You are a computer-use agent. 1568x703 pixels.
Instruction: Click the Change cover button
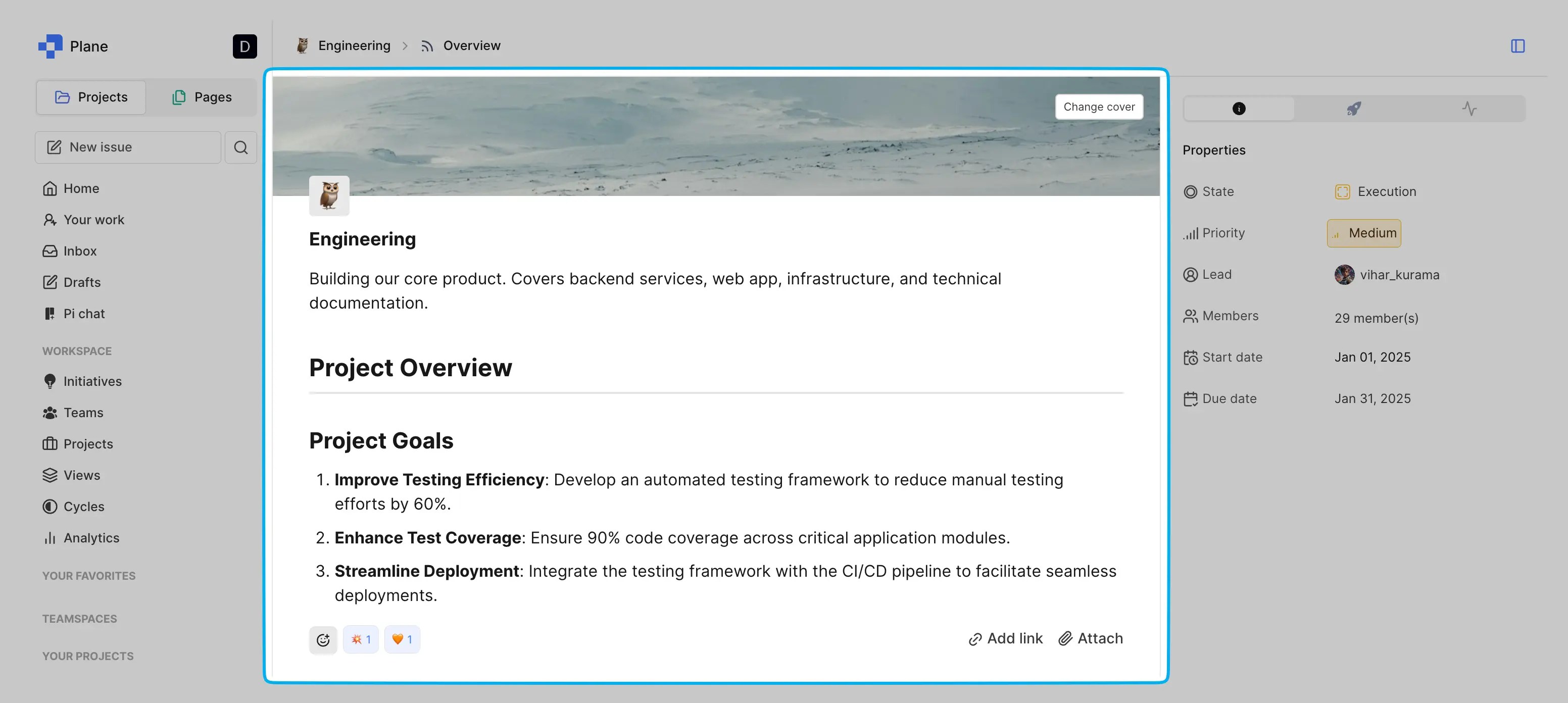(x=1099, y=106)
